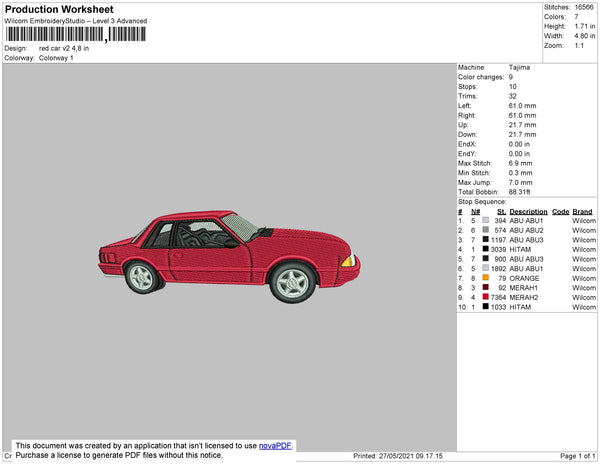
Task: Click the Description column header
Action: tap(528, 212)
